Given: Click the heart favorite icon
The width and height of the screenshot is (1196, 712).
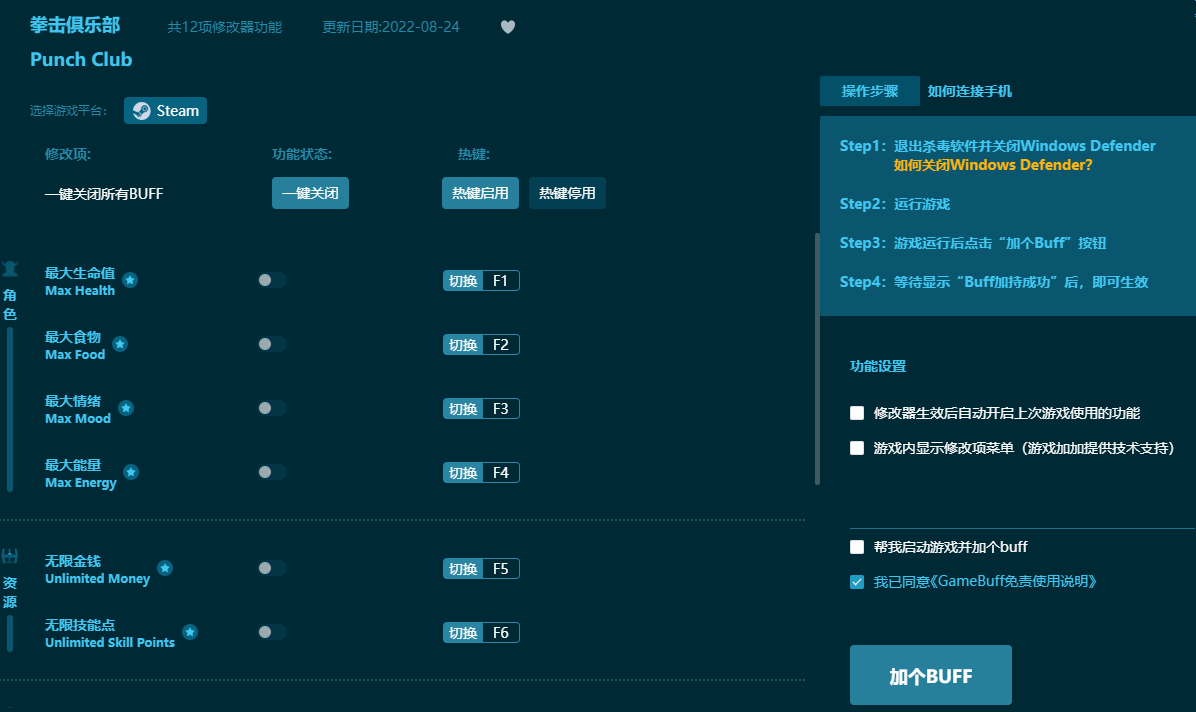Looking at the screenshot, I should point(508,27).
